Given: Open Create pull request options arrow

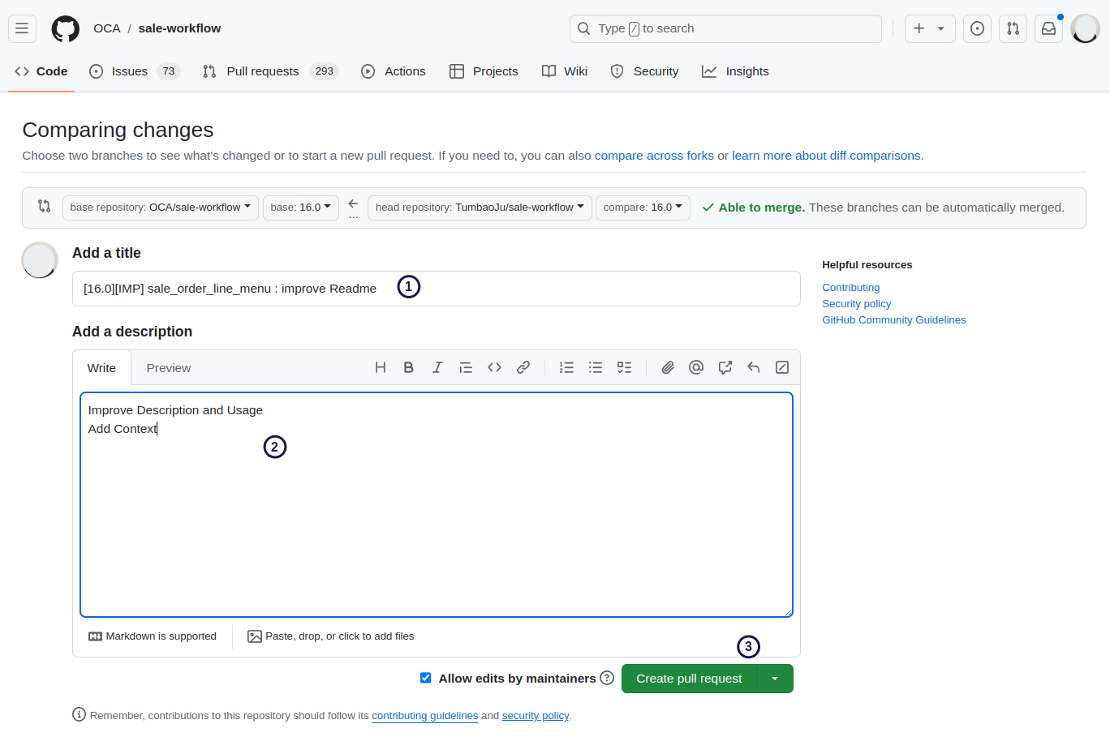Looking at the screenshot, I should coord(775,679).
